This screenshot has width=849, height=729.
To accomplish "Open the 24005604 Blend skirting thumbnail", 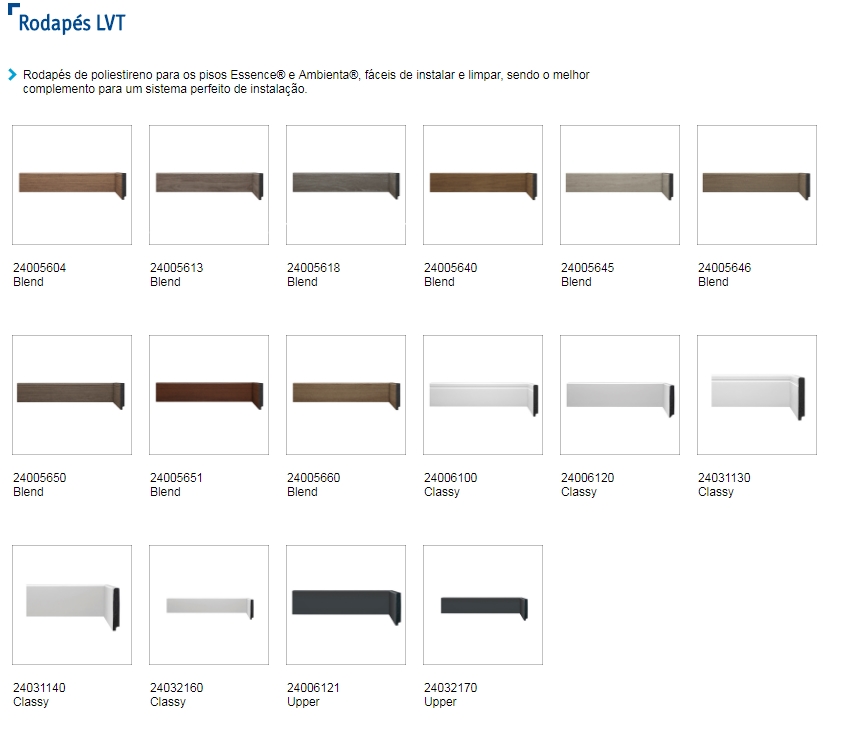I will point(72,185).
